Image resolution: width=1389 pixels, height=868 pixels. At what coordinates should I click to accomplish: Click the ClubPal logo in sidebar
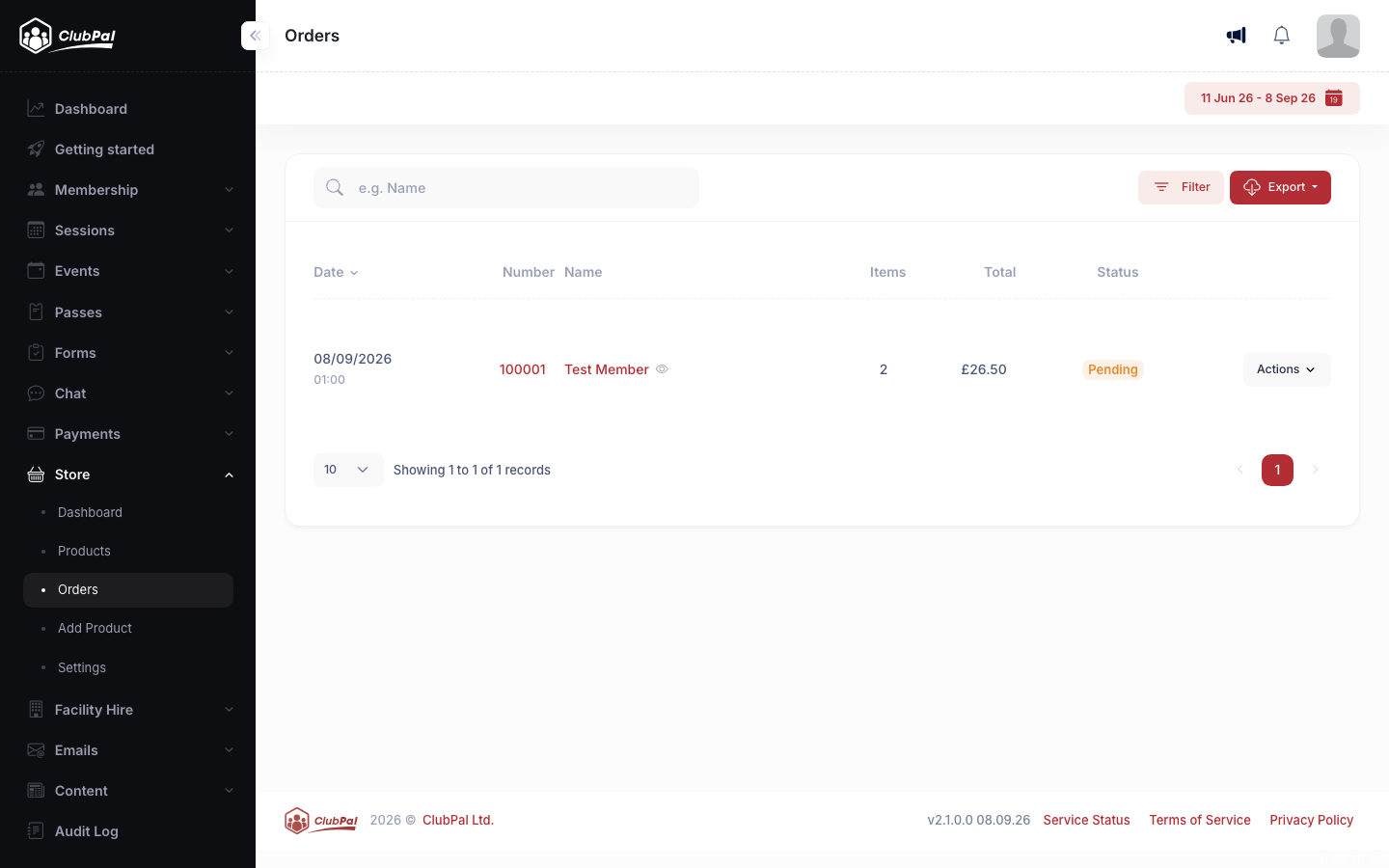click(68, 36)
